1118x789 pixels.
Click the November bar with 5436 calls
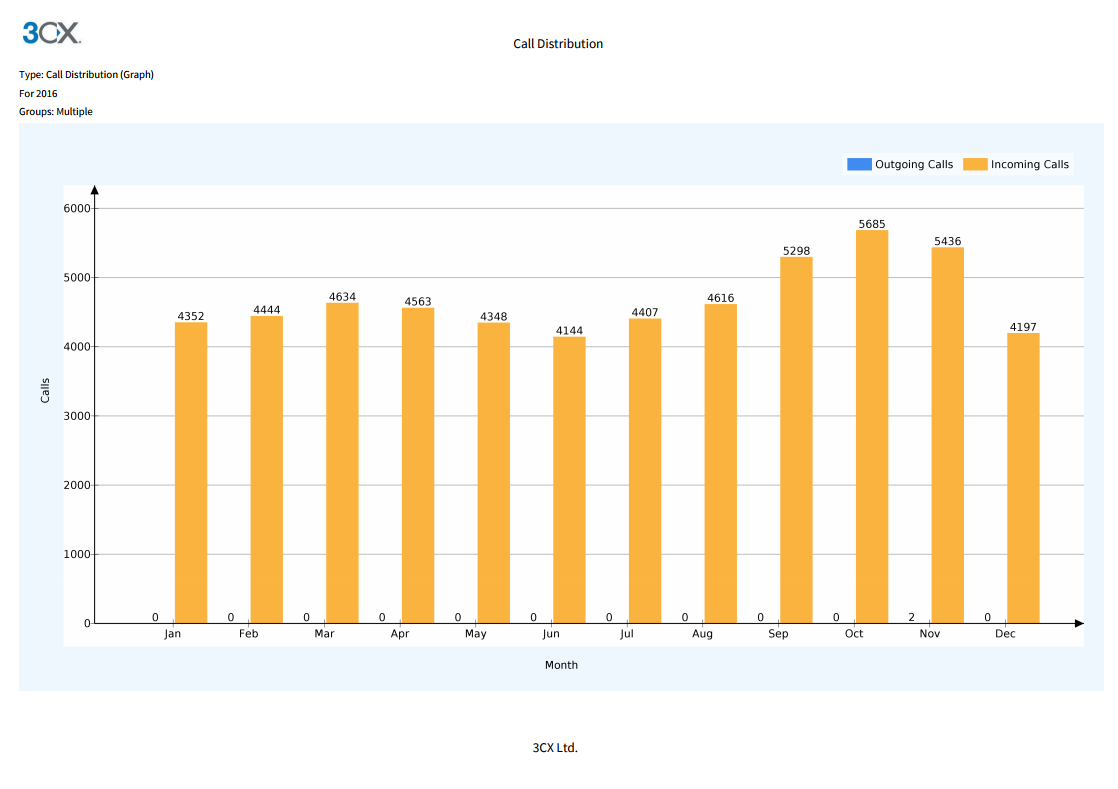947,435
